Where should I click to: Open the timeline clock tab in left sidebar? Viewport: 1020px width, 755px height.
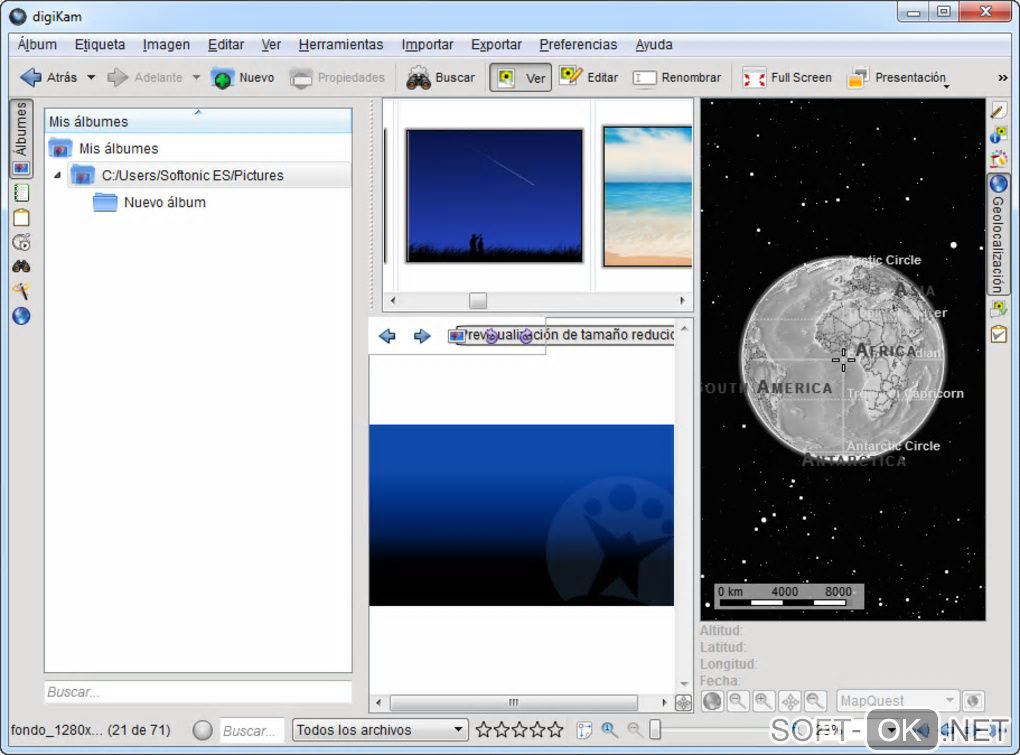(21, 242)
